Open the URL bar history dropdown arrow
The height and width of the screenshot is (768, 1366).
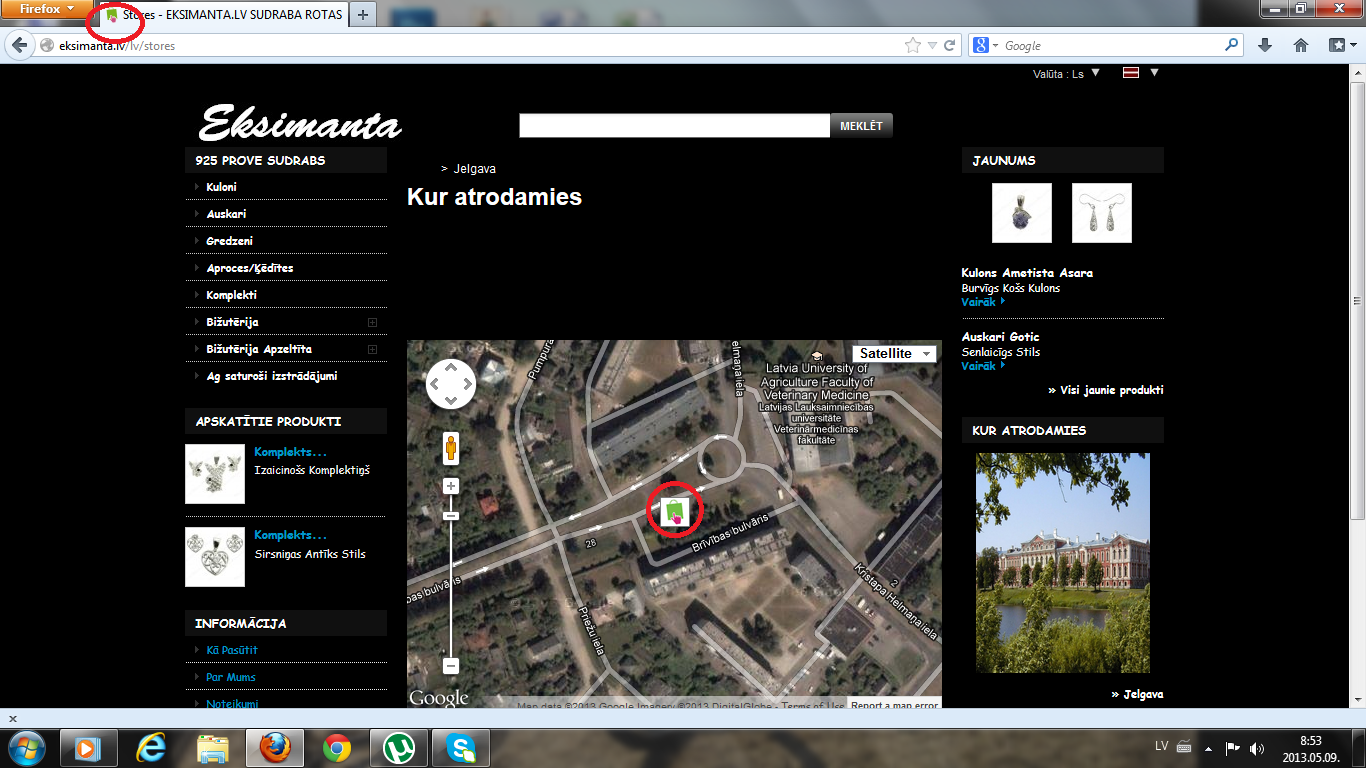coord(932,45)
